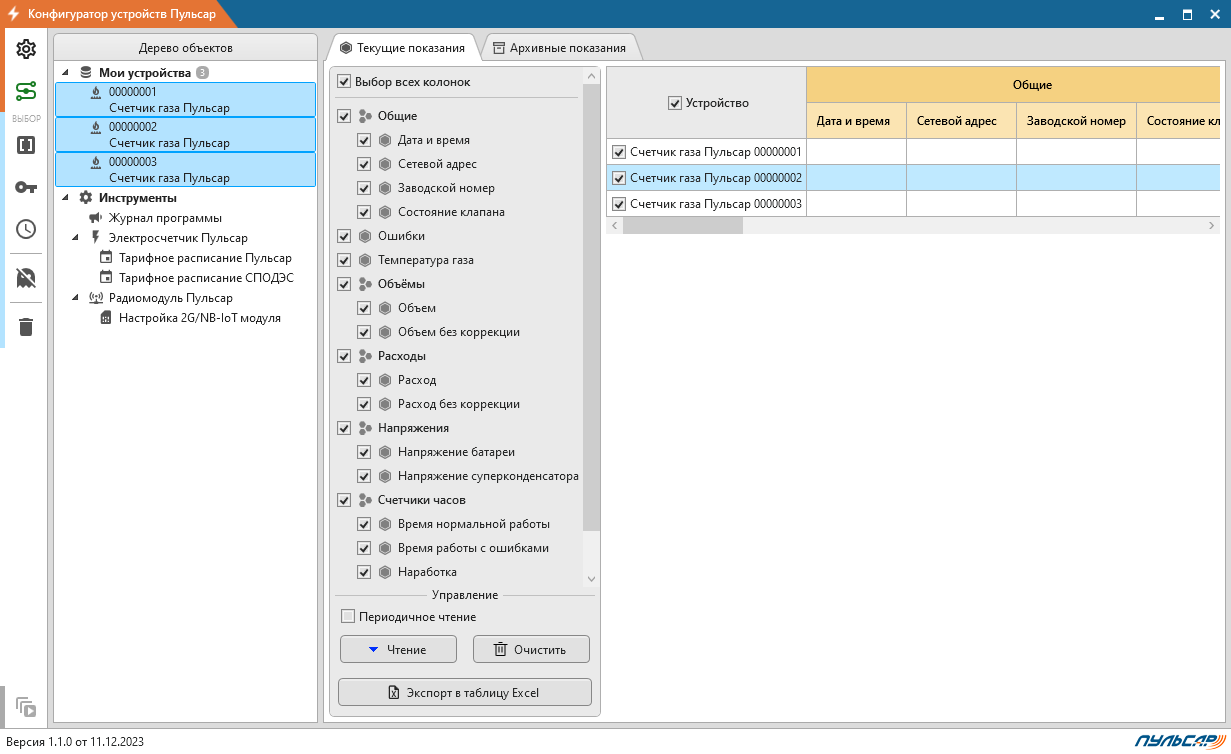Toggle the Сетевой адрес column checkbox
The width and height of the screenshot is (1231, 754).
[364, 164]
